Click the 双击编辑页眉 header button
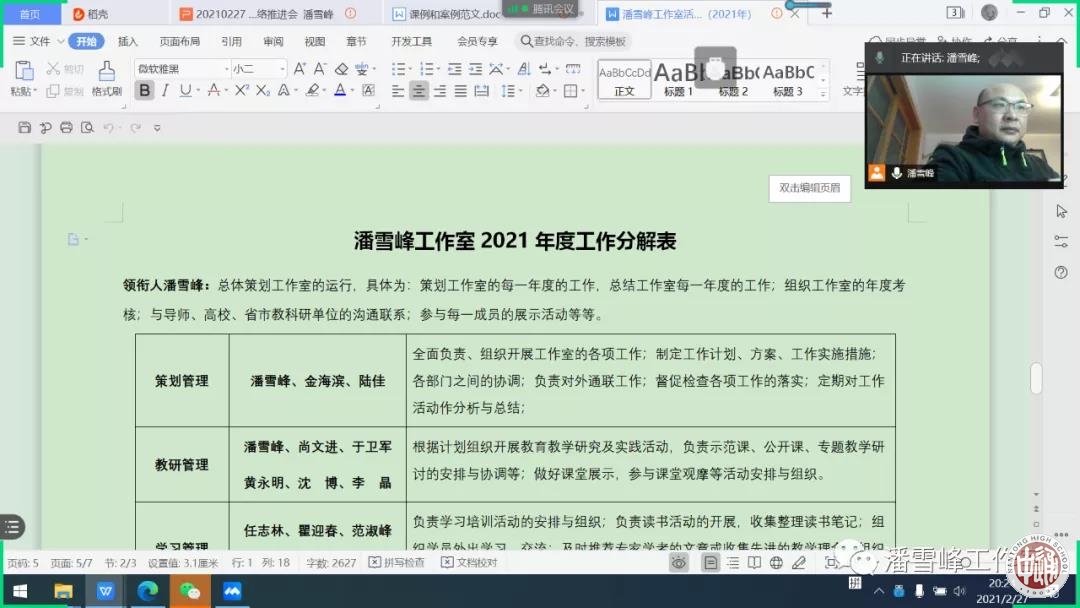The height and width of the screenshot is (608, 1080). click(x=809, y=188)
